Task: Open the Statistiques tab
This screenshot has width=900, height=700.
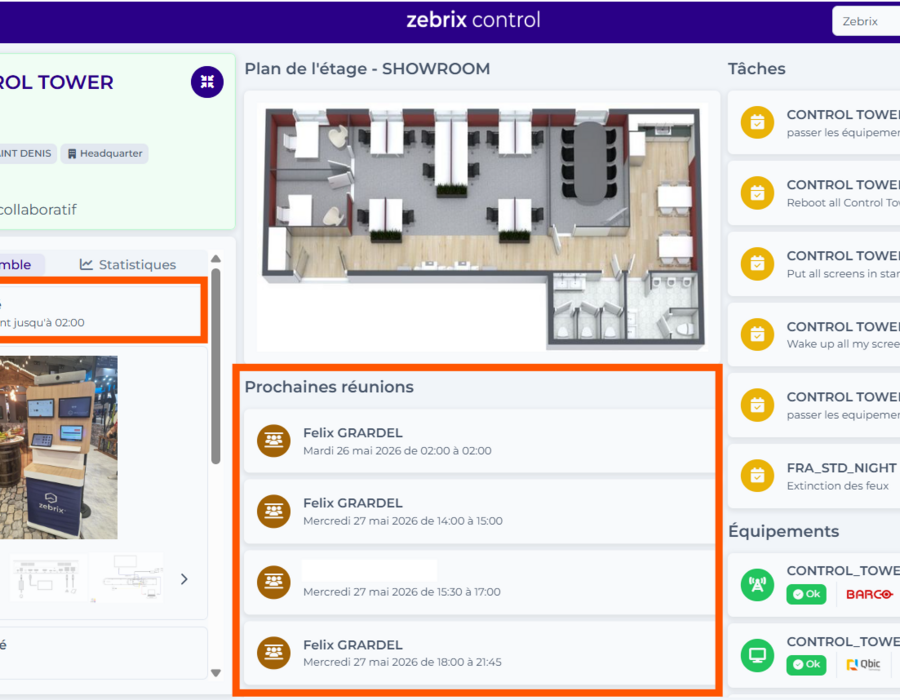Action: point(127,265)
